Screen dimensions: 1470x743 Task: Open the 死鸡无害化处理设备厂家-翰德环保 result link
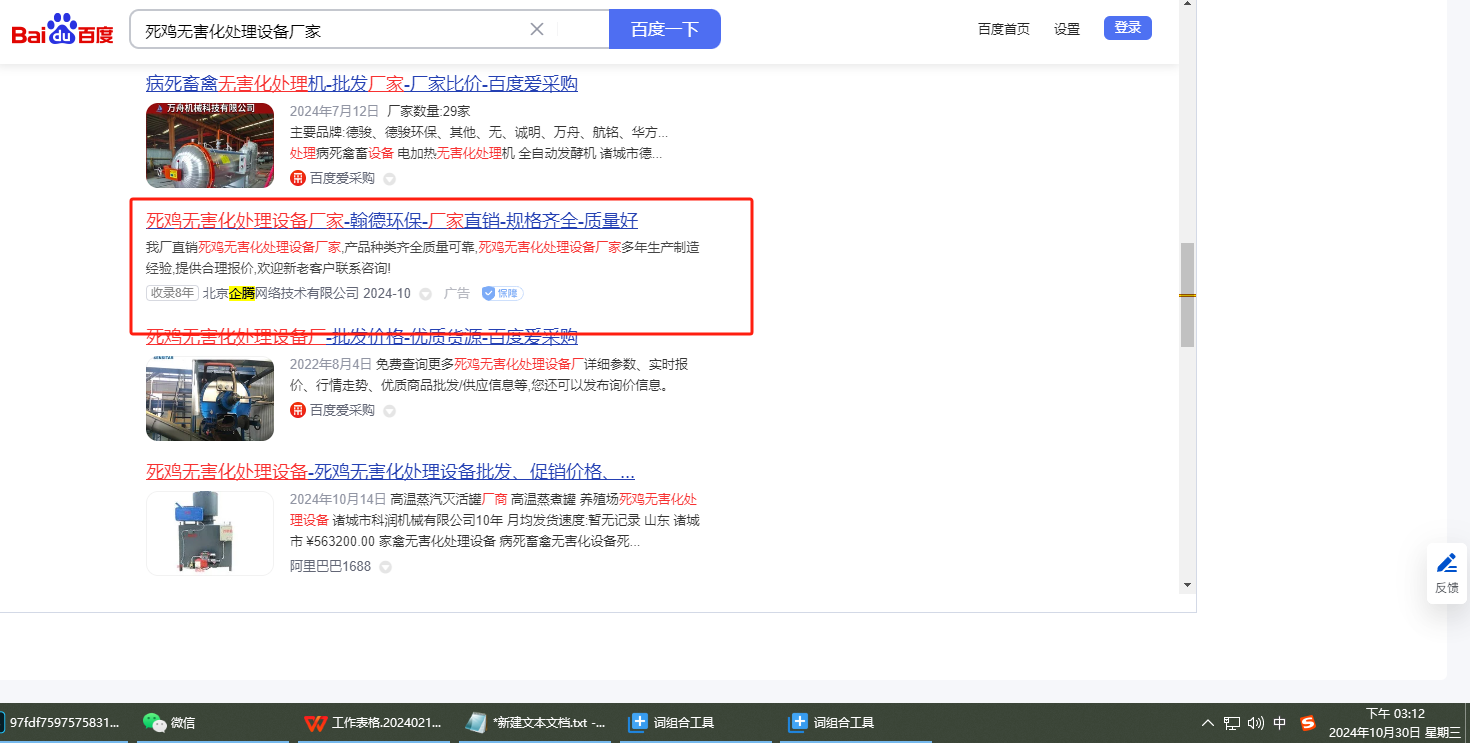[392, 221]
